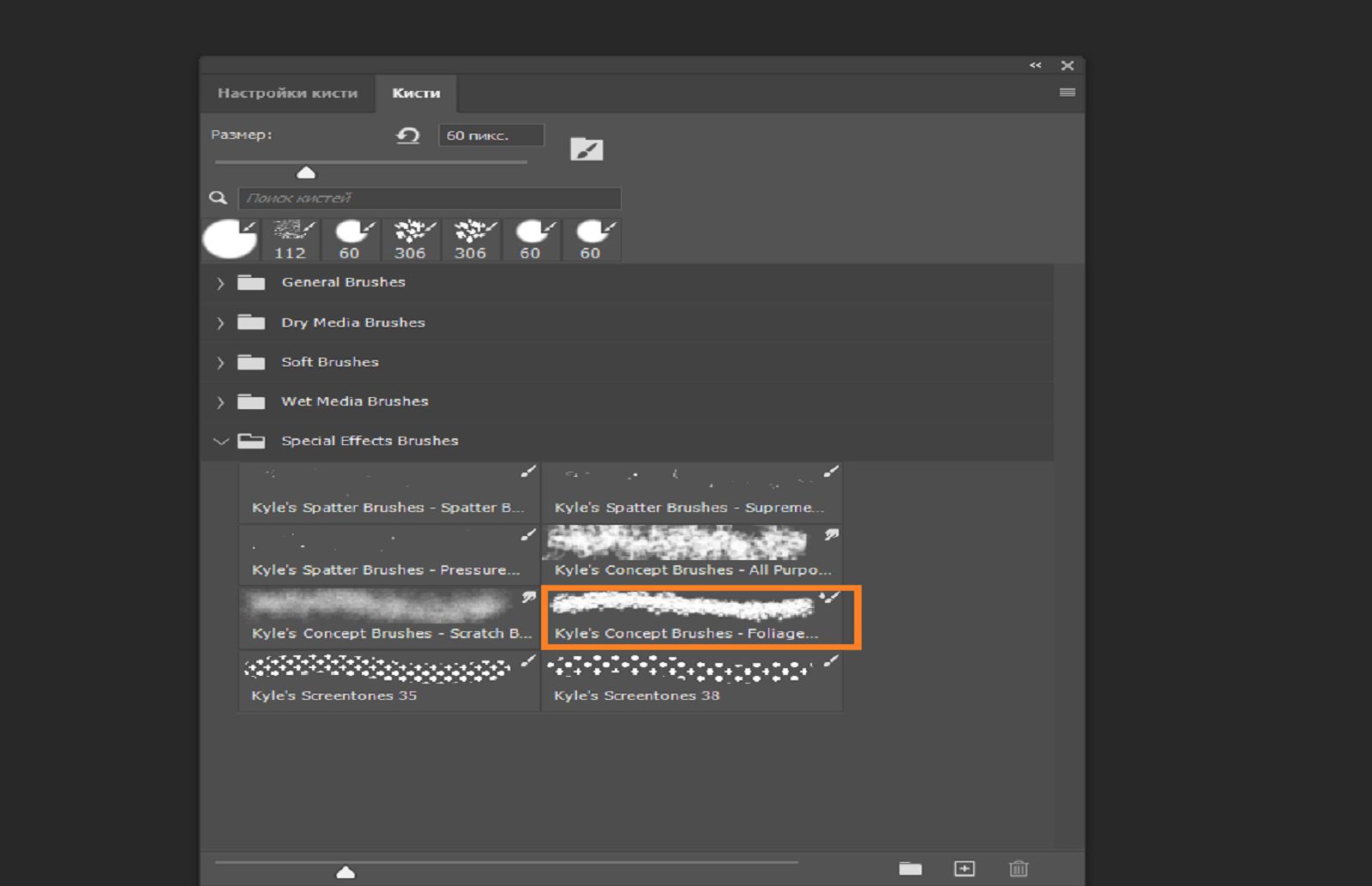The image size is (1372, 886).
Task: Delete the brush using trash icon
Action: [1019, 869]
